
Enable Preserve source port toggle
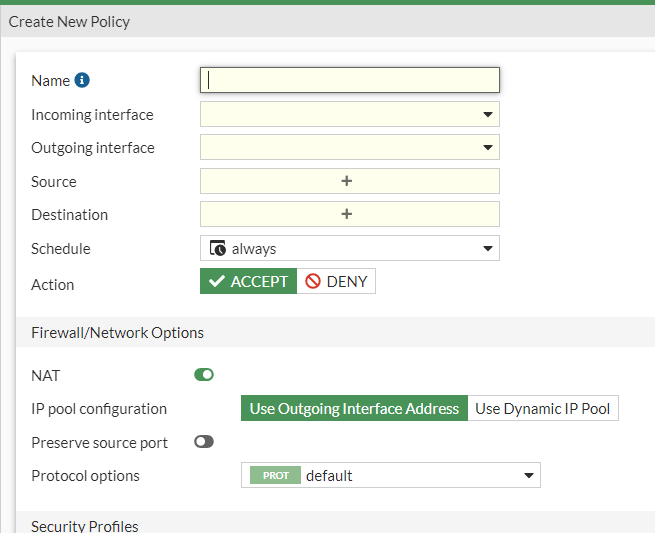(x=204, y=442)
